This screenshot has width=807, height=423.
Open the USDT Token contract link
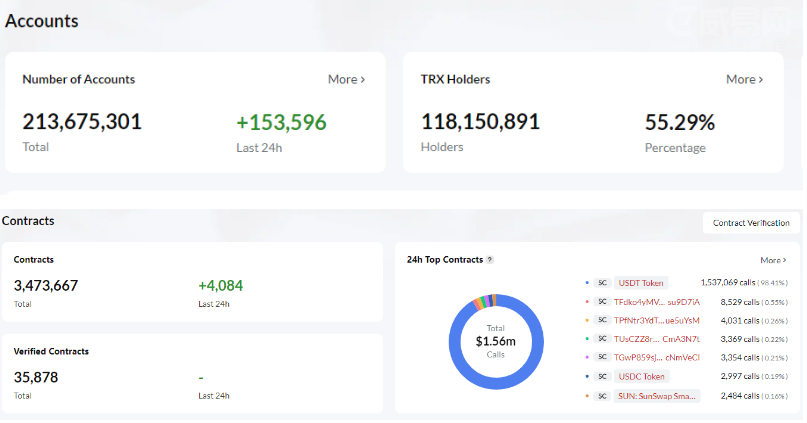(x=641, y=283)
